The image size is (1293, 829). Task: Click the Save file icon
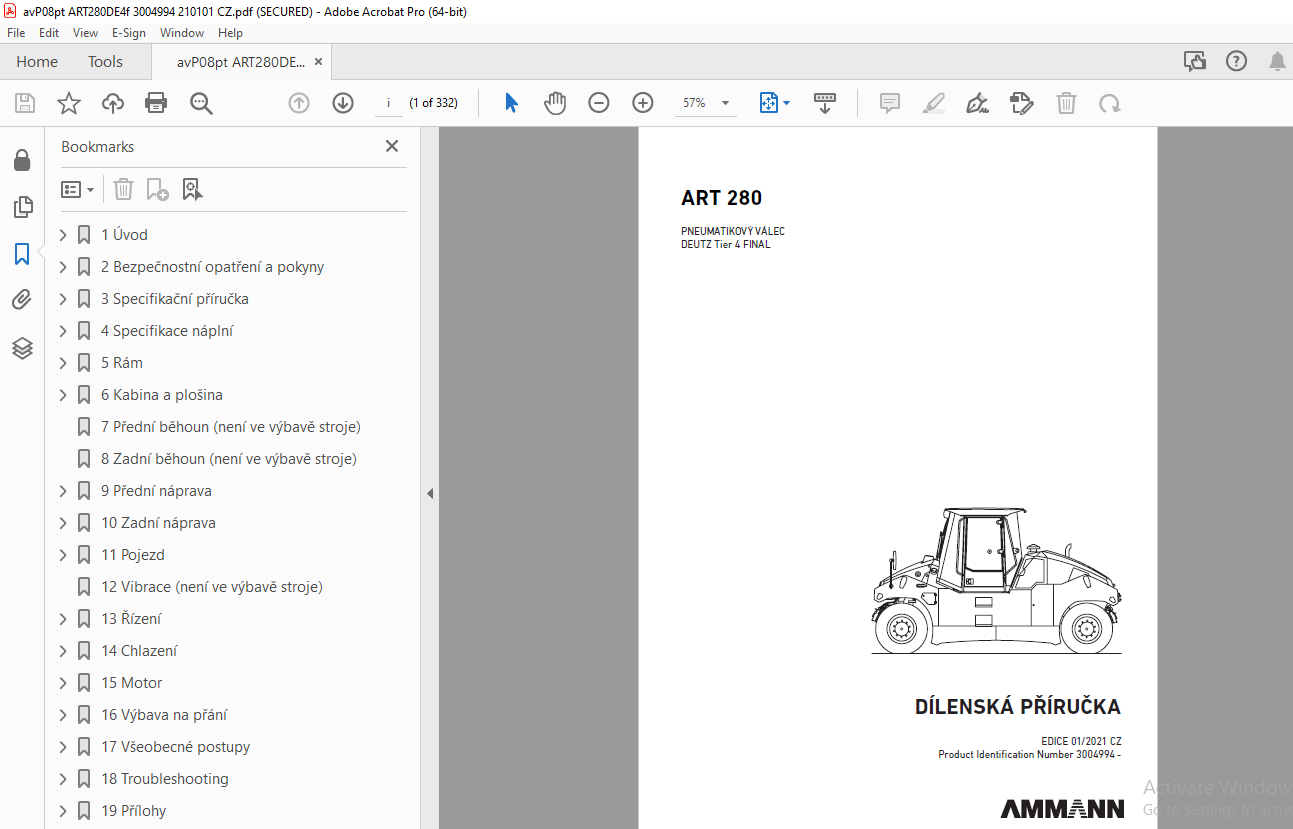pos(25,103)
